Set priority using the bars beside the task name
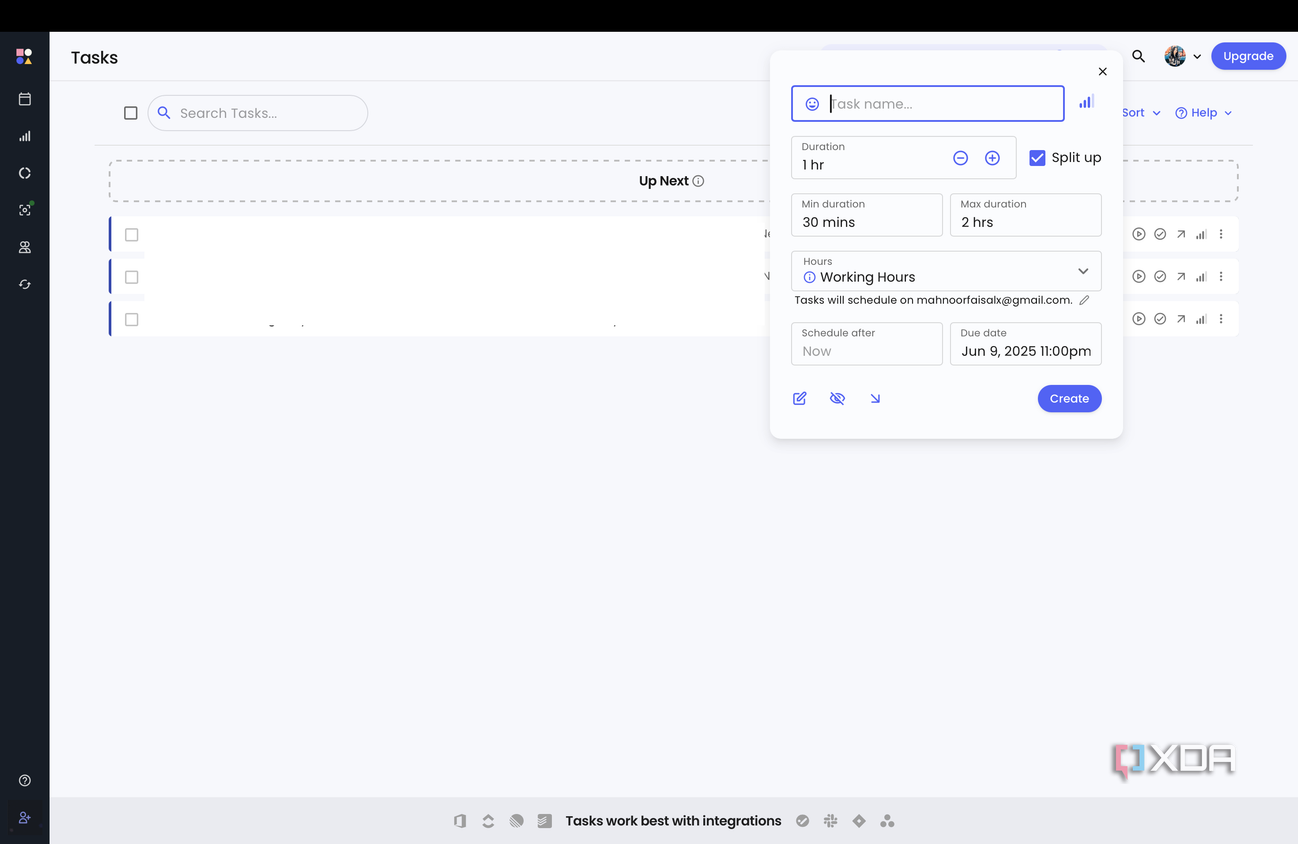Image resolution: width=1298 pixels, height=844 pixels. [x=1086, y=102]
